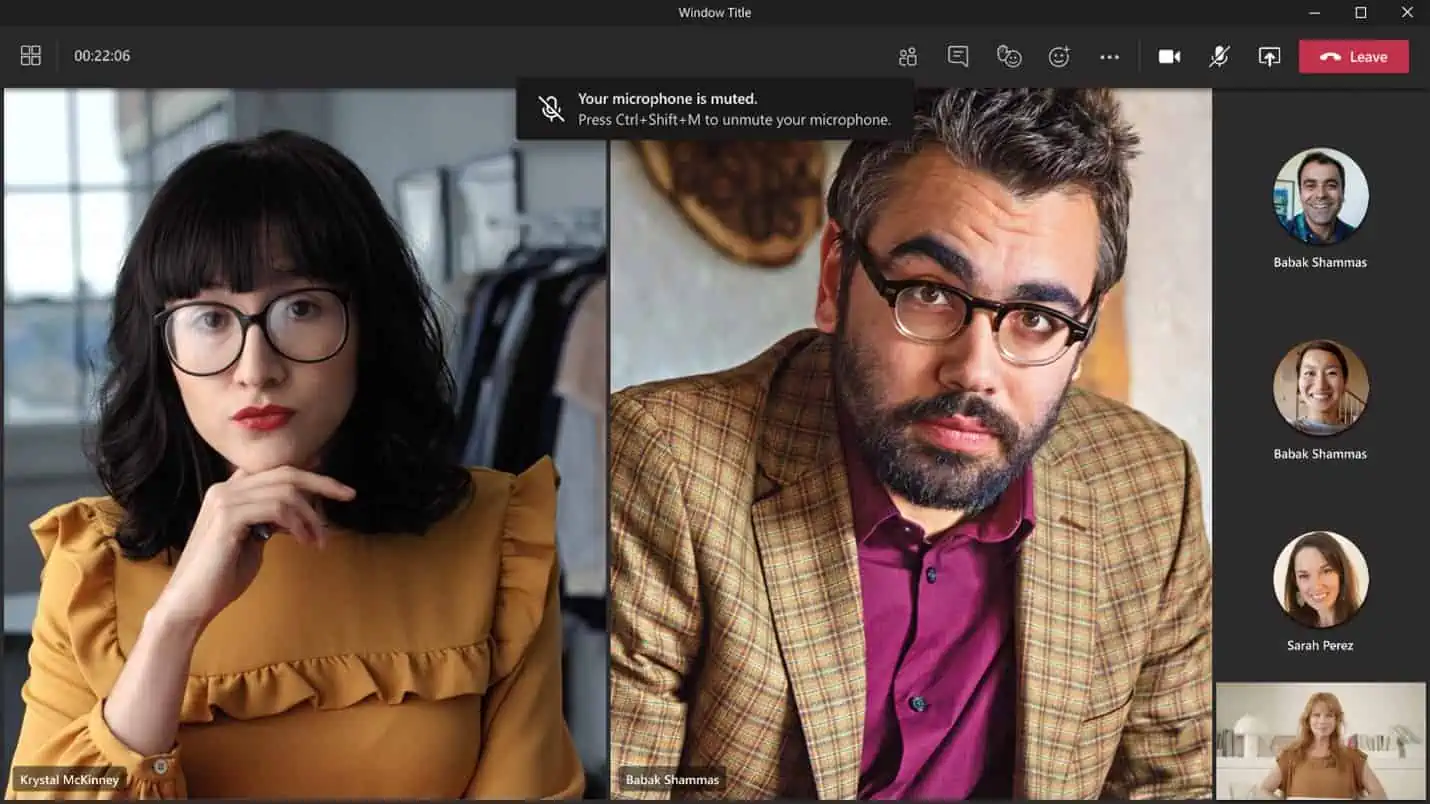Share screen content icon
The width and height of the screenshot is (1430, 804).
pyautogui.click(x=1269, y=57)
